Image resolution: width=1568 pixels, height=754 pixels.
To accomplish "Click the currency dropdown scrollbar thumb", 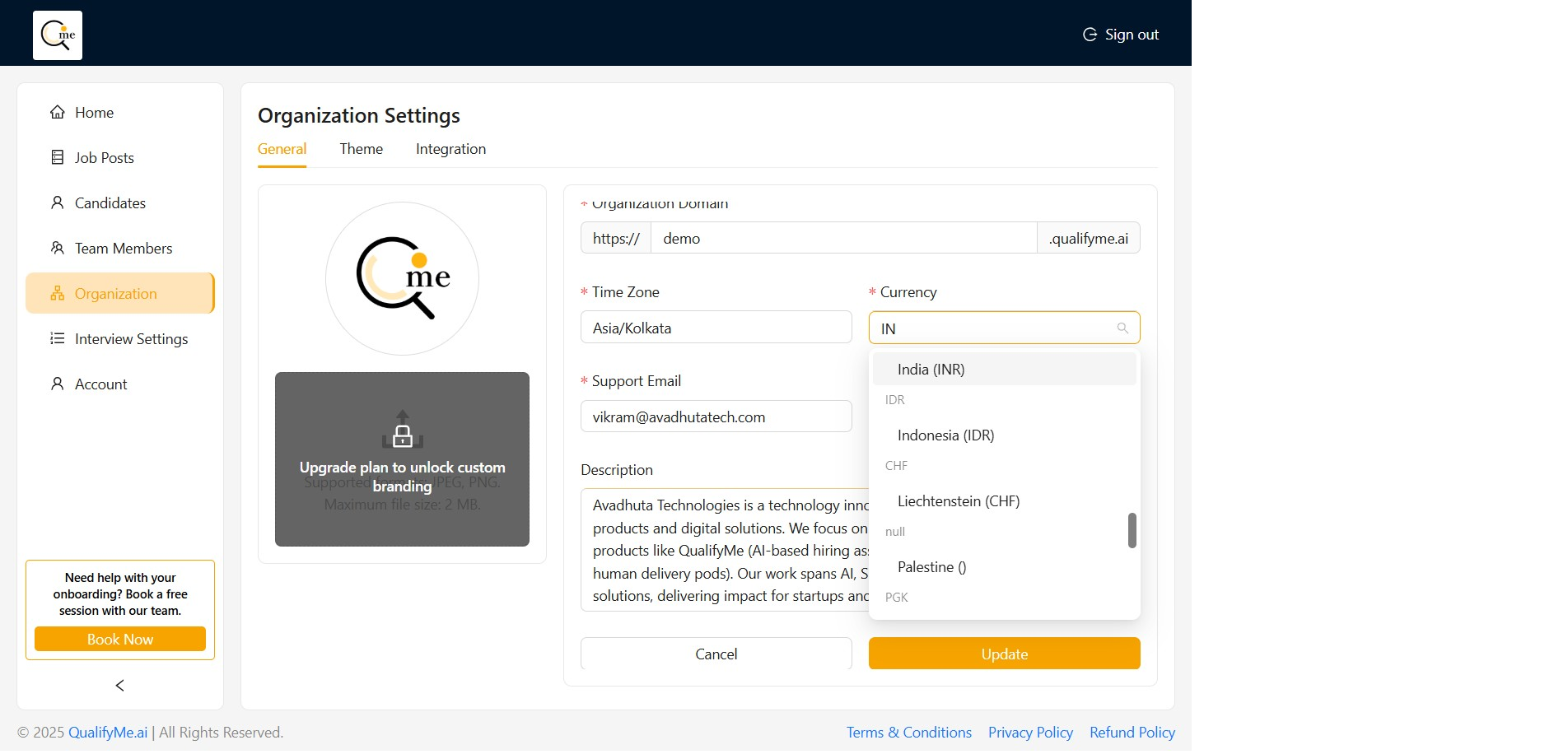I will (1132, 530).
